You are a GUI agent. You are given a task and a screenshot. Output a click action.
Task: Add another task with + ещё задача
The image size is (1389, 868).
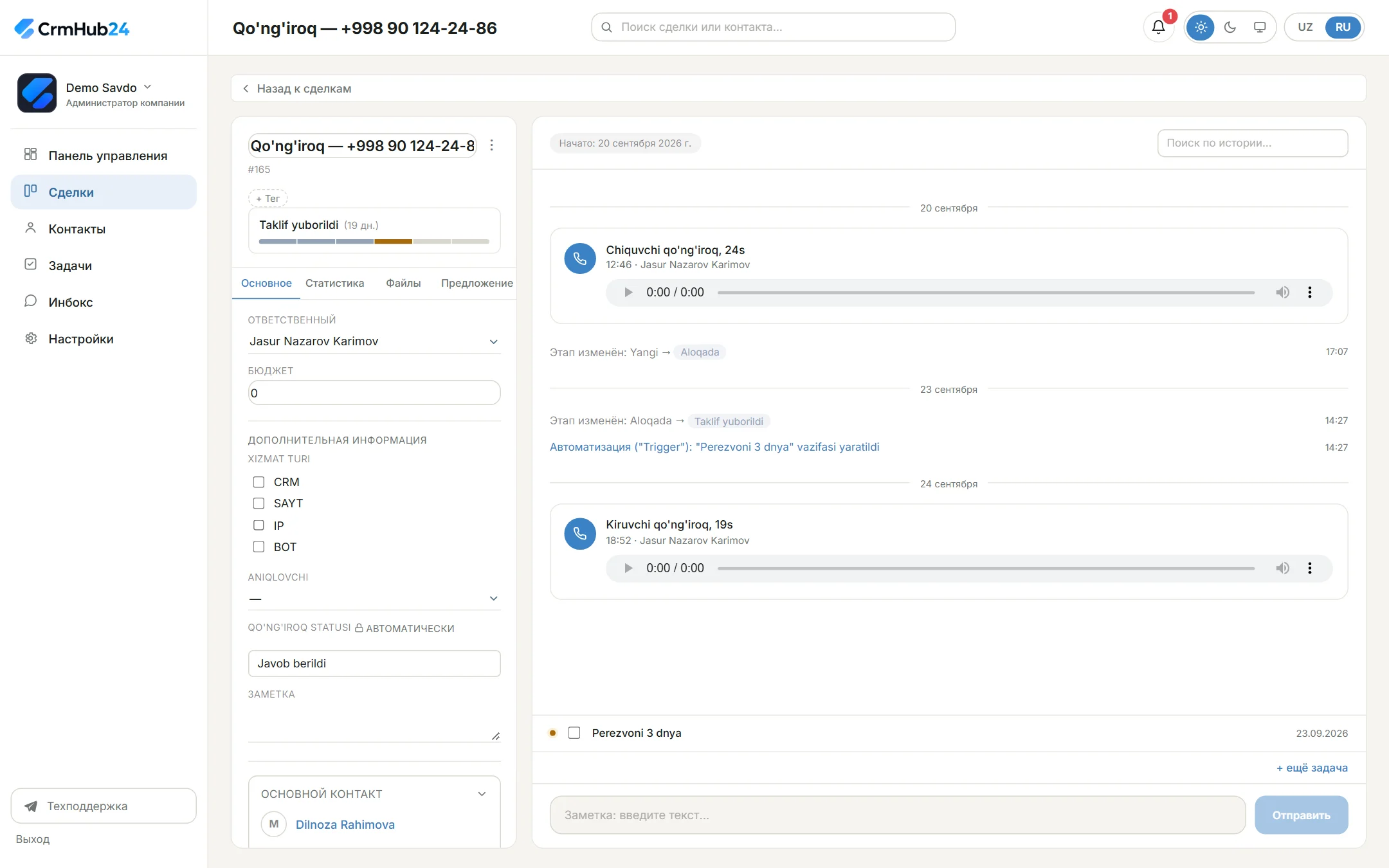[x=1312, y=768]
